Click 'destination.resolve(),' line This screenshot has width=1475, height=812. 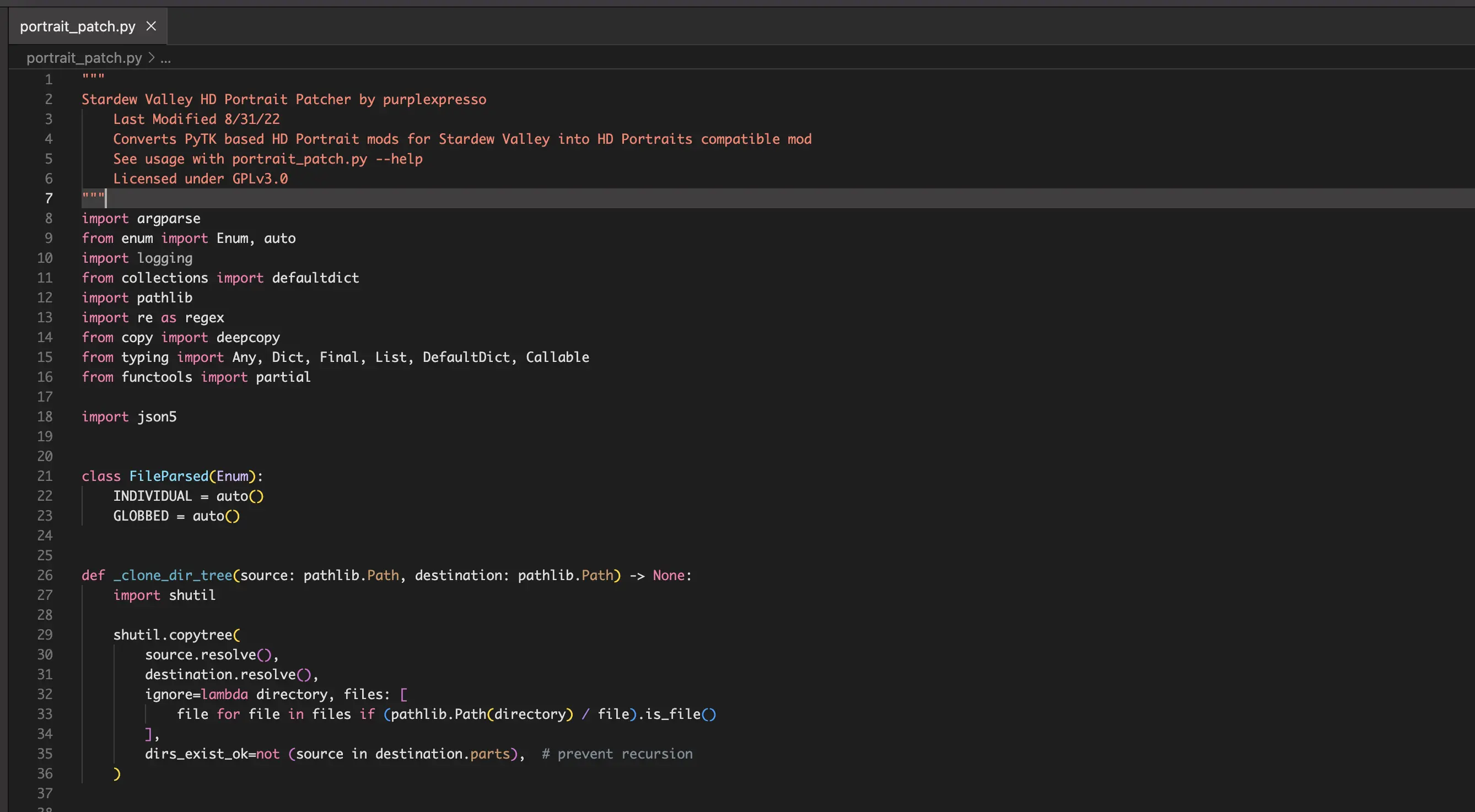tap(232, 674)
